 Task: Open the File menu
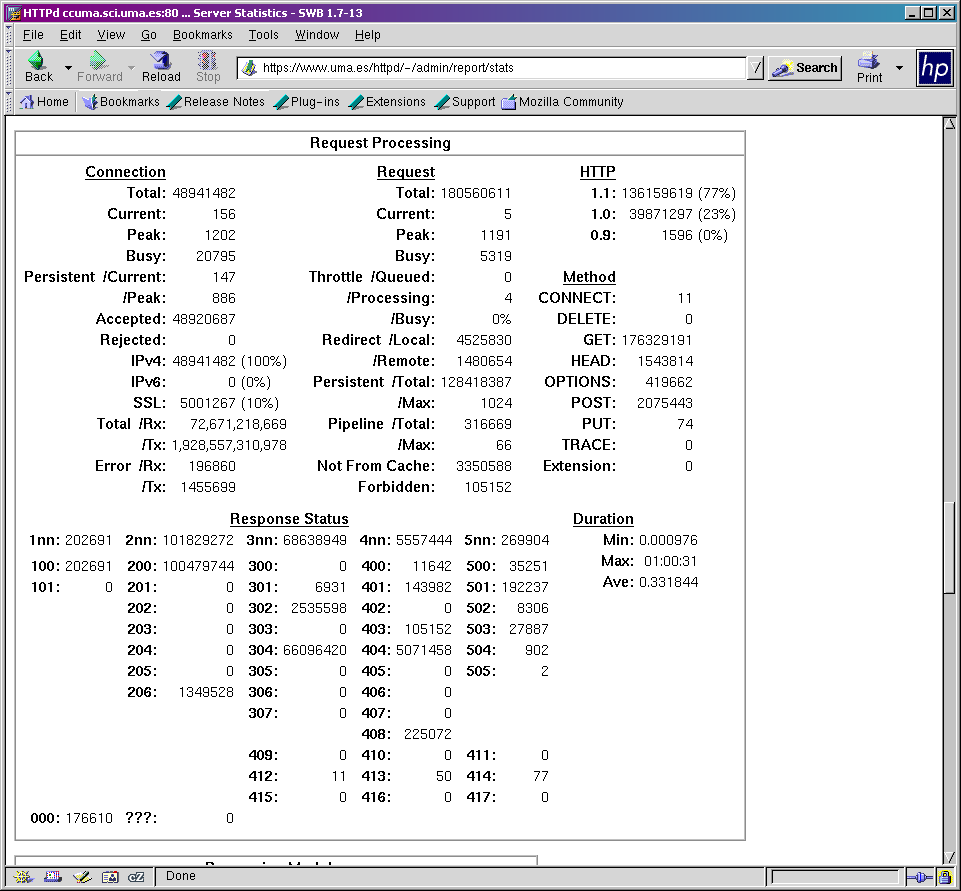(x=33, y=35)
